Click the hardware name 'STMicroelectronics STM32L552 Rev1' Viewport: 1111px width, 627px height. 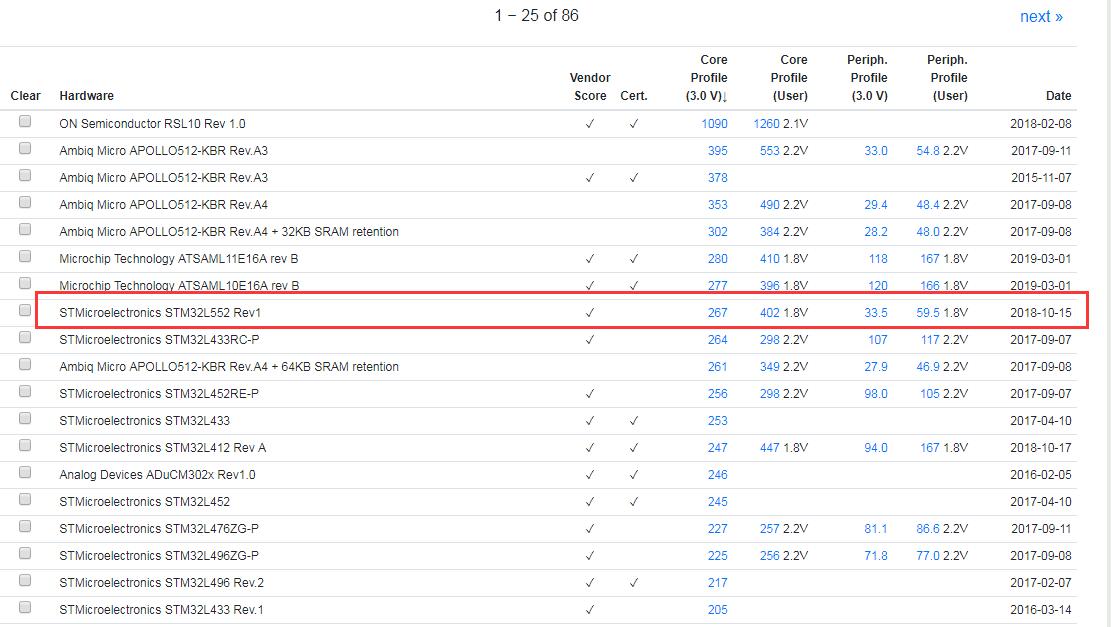160,312
